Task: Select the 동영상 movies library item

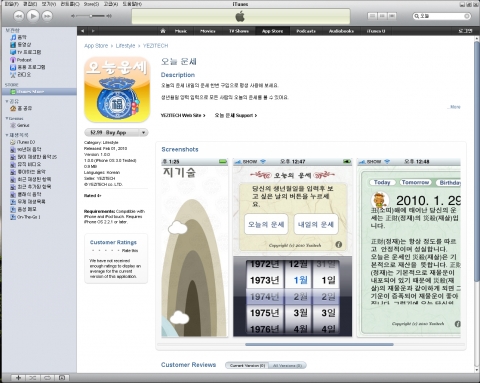Action: [x=24, y=44]
